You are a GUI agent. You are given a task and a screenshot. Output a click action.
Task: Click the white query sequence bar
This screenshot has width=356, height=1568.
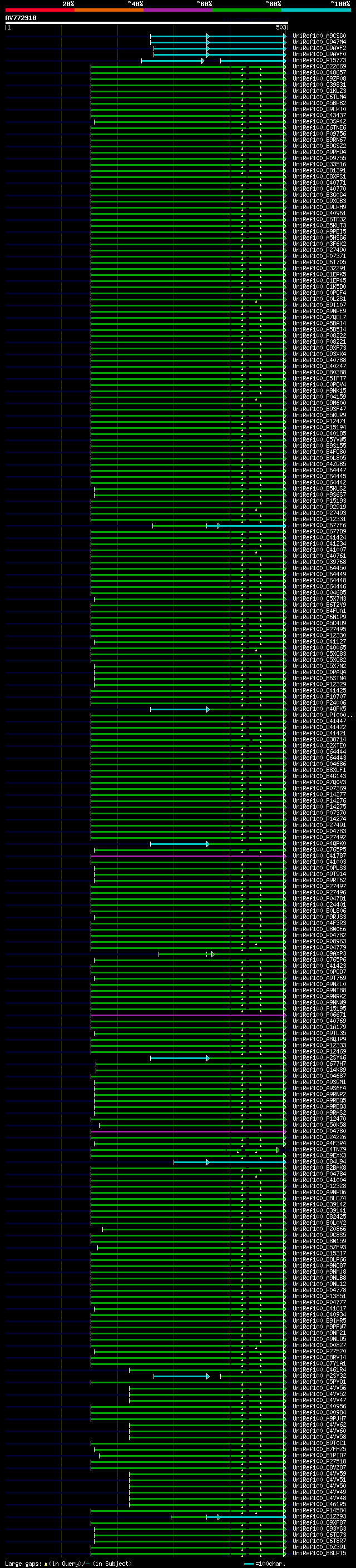147,23
